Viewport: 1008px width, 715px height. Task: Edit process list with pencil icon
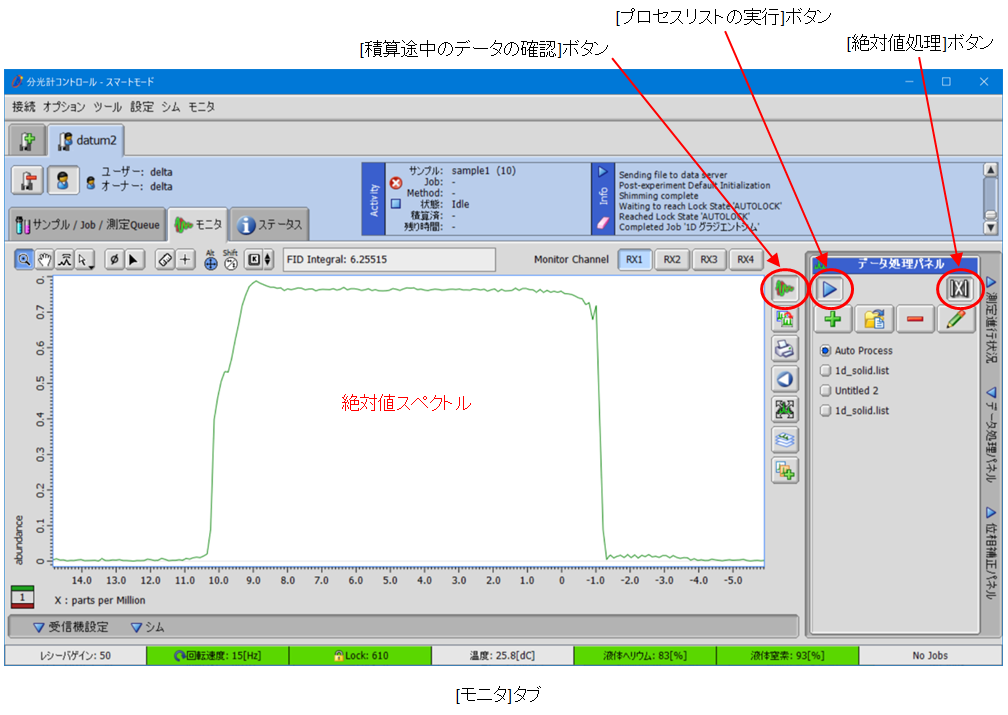click(x=957, y=320)
